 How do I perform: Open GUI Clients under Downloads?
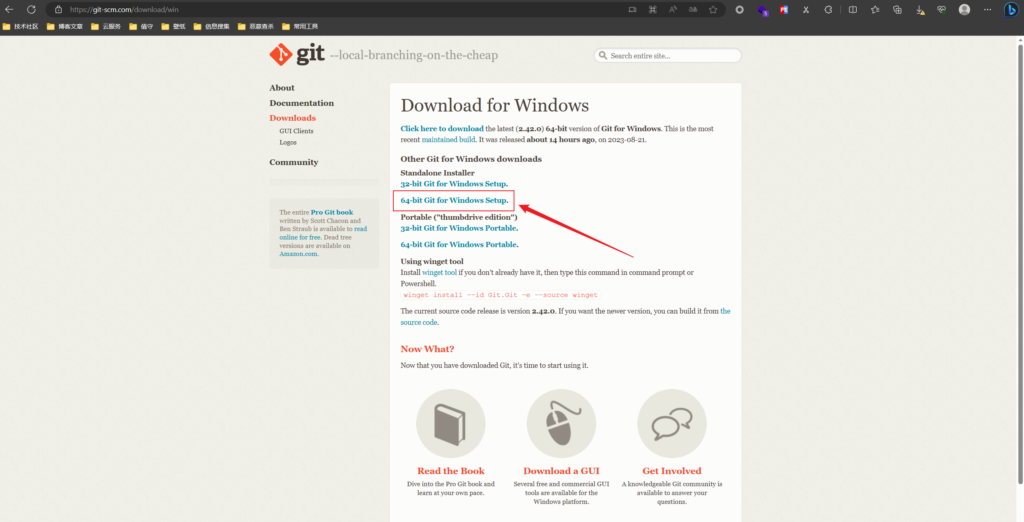(296, 131)
